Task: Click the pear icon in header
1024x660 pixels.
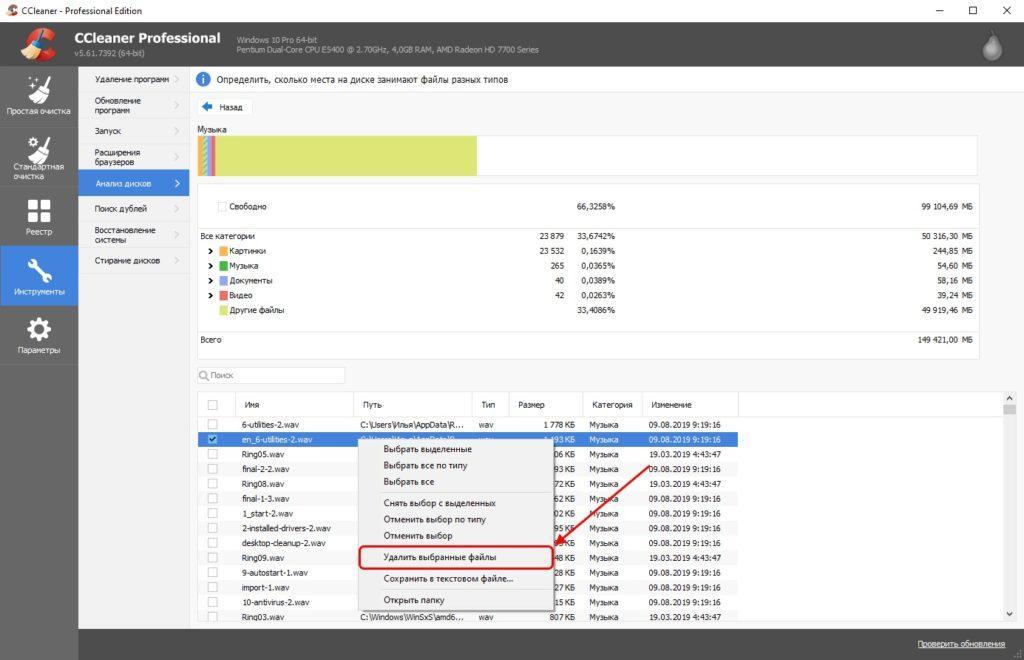Action: click(992, 46)
